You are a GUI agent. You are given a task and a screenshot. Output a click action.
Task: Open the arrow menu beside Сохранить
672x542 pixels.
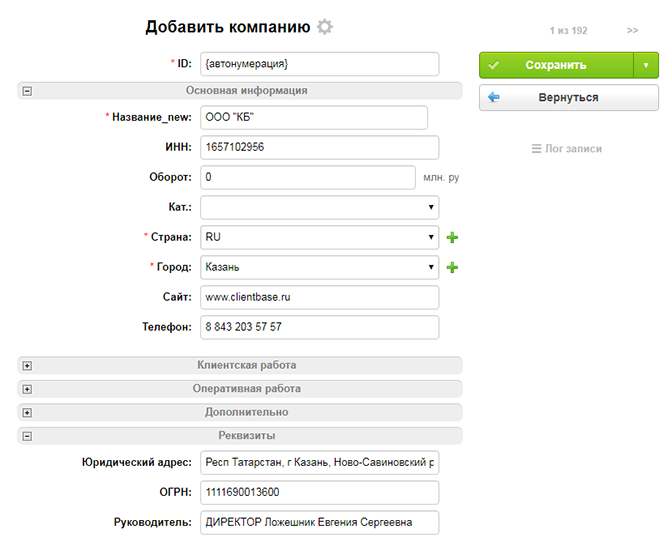click(646, 65)
